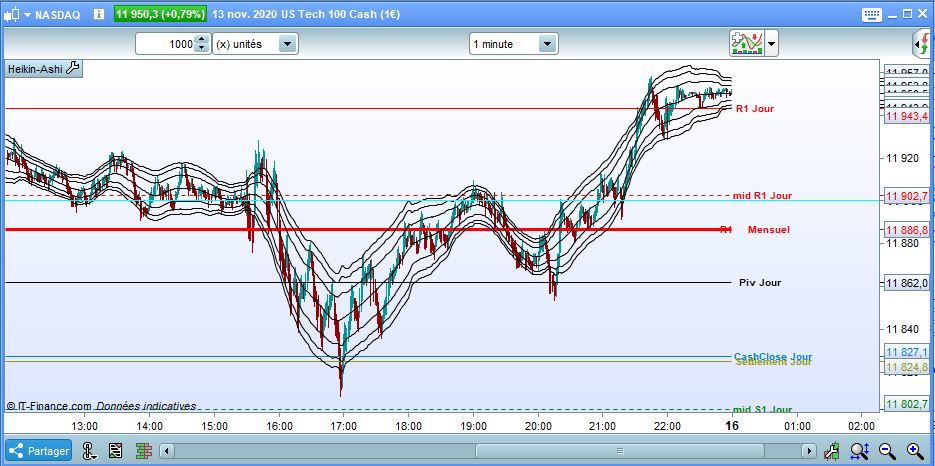Click the horizontal scrollbar thumb
The height and width of the screenshot is (466, 935).
pos(620,451)
